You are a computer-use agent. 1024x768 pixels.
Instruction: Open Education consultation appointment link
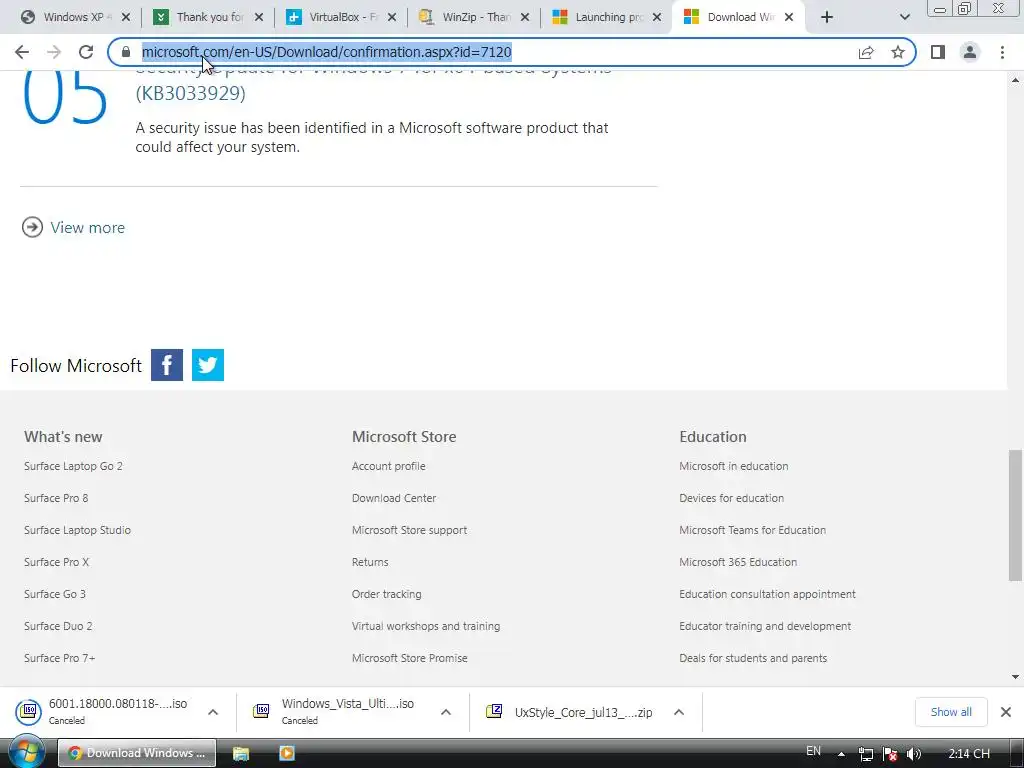point(767,594)
